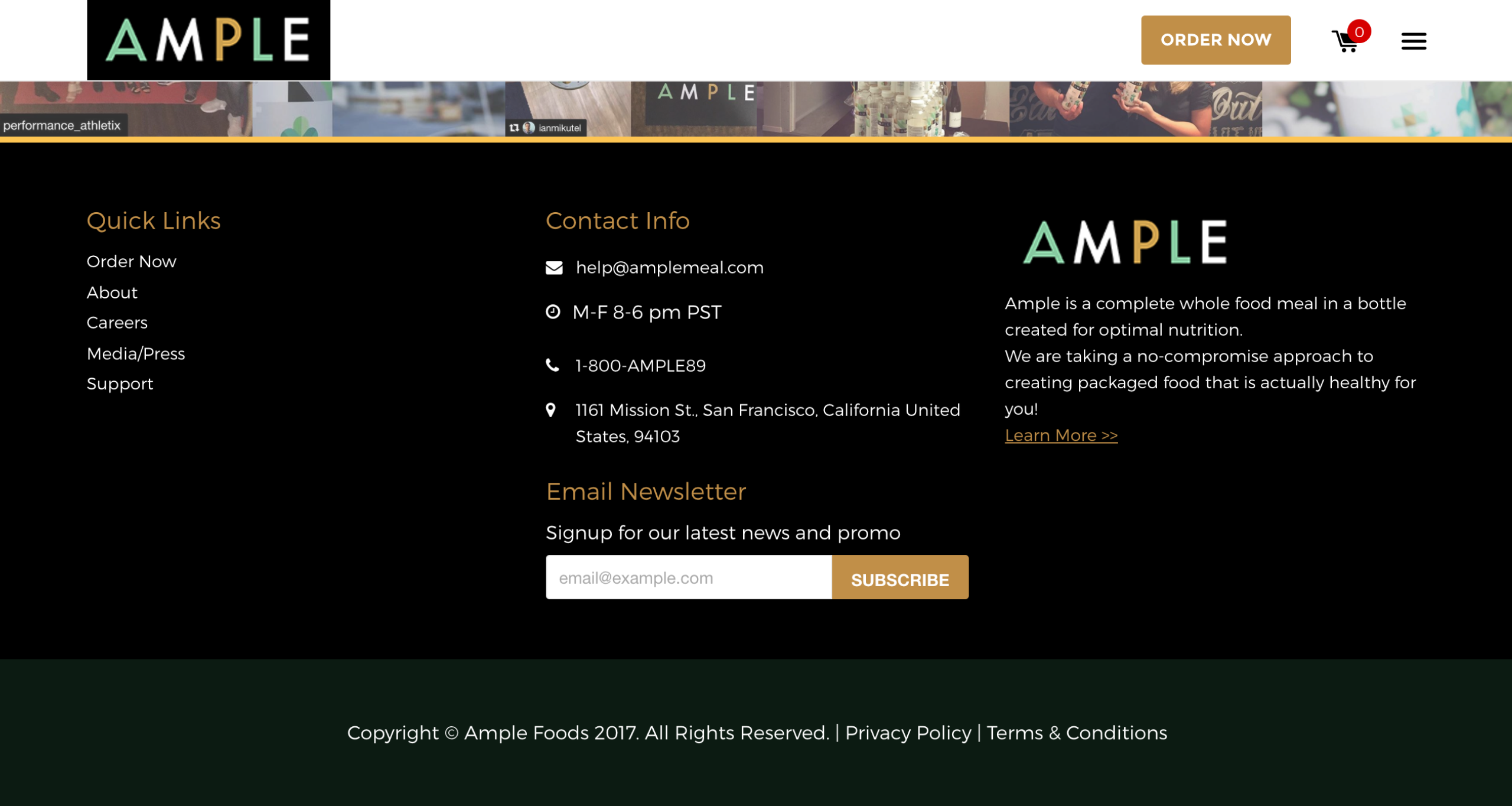Click the map pin location icon
1512x806 pixels.
point(550,409)
